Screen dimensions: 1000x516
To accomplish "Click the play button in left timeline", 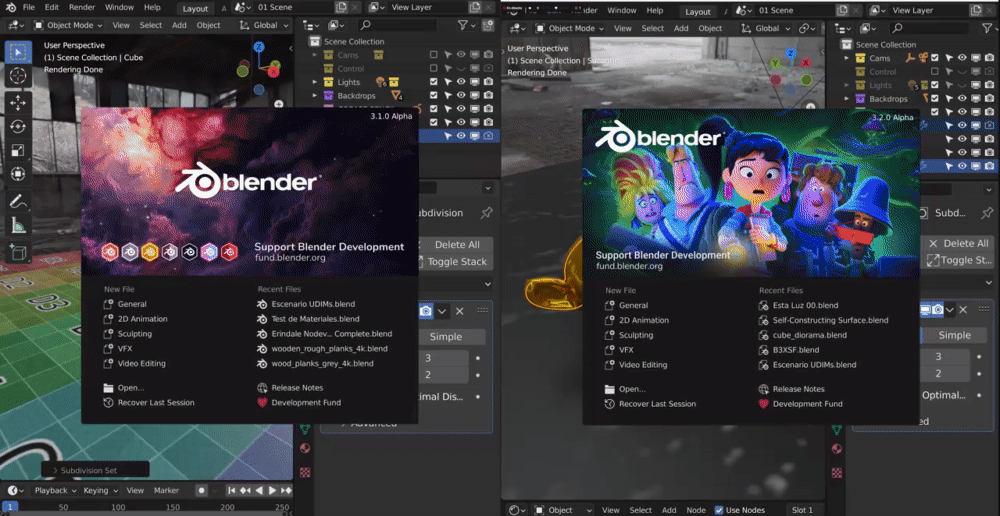I will pyautogui.click(x=272, y=490).
